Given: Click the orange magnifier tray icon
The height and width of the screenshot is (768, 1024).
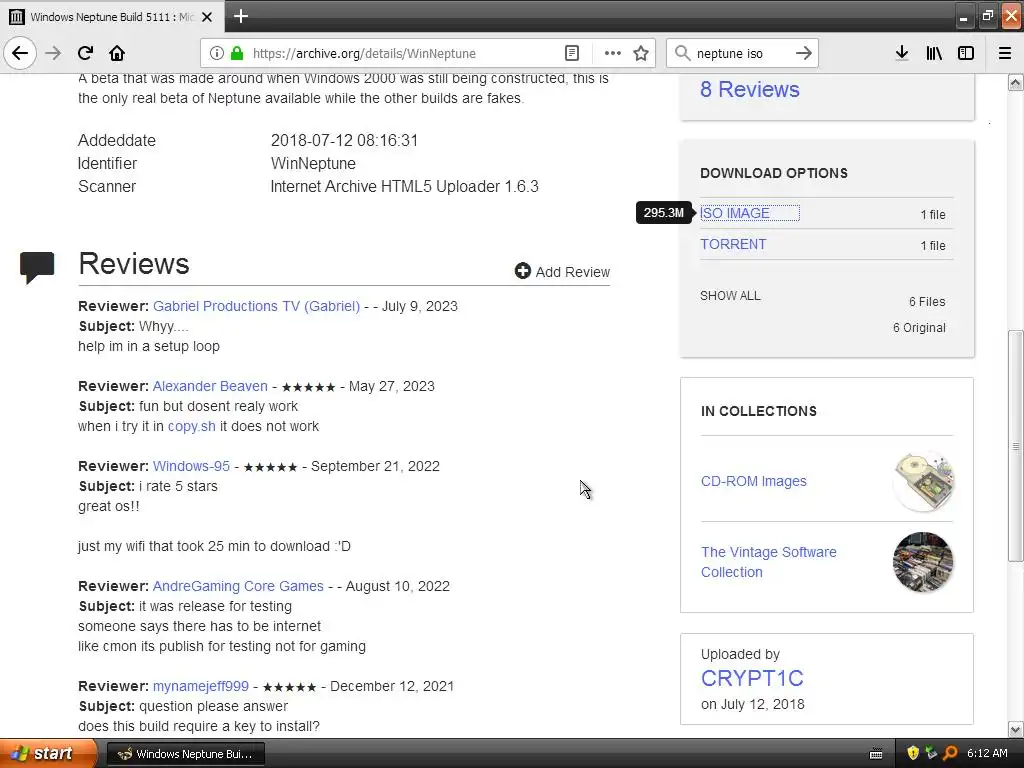Looking at the screenshot, I should point(950,753).
